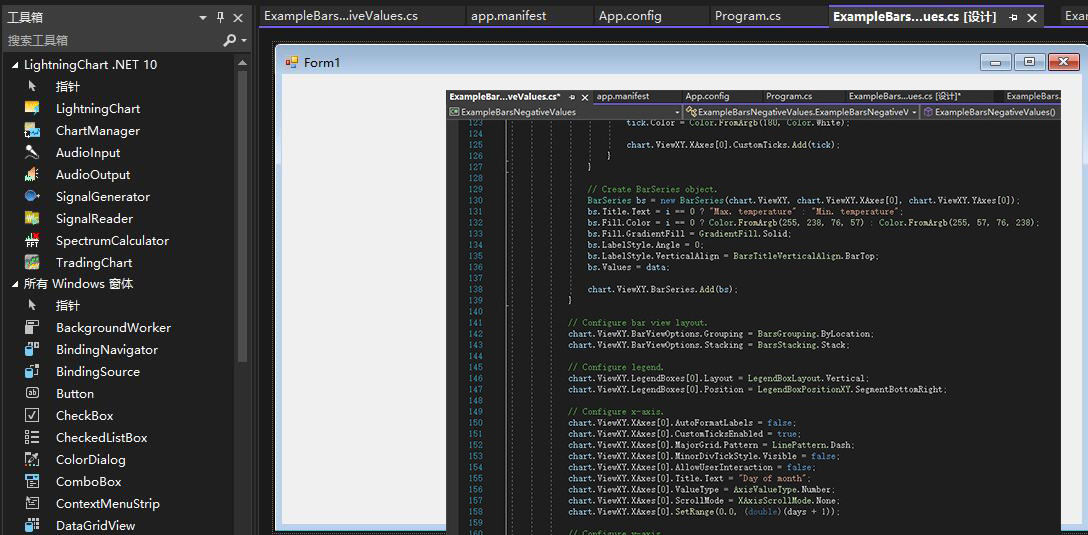Click the Form1 title text
The width and height of the screenshot is (1088, 535).
[322, 63]
